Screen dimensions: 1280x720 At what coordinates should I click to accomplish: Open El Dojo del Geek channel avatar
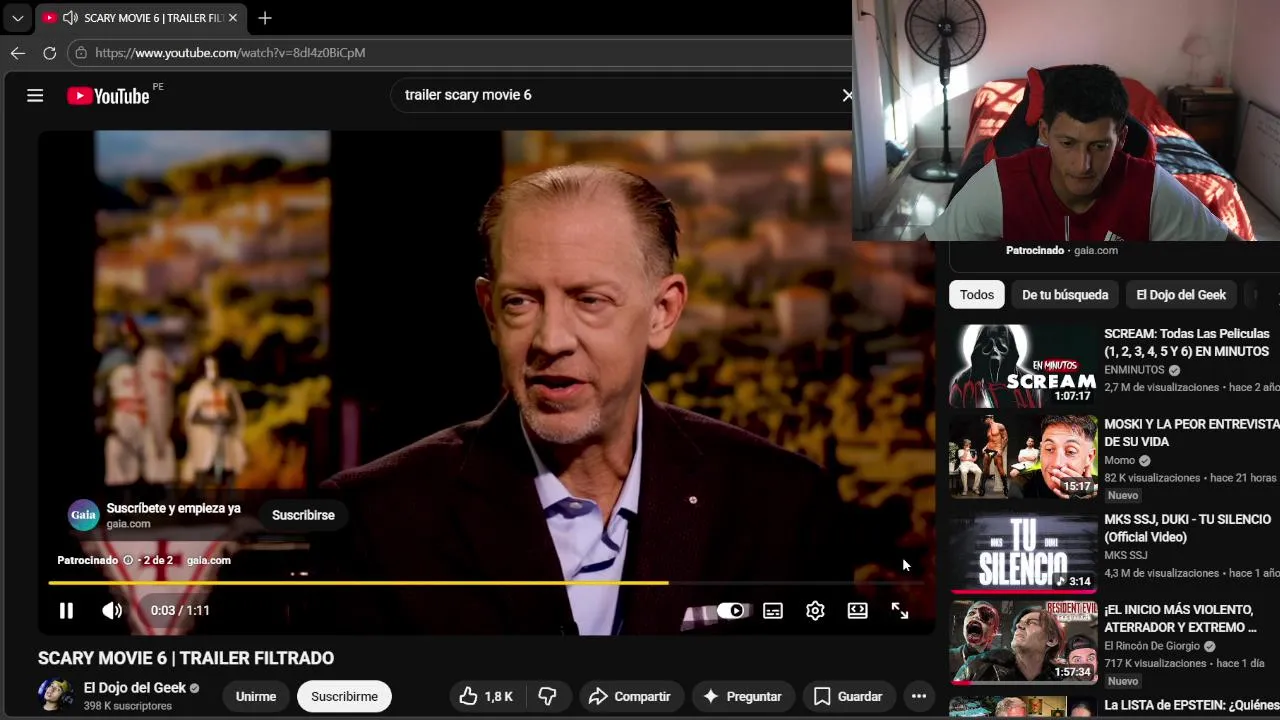pos(55,695)
